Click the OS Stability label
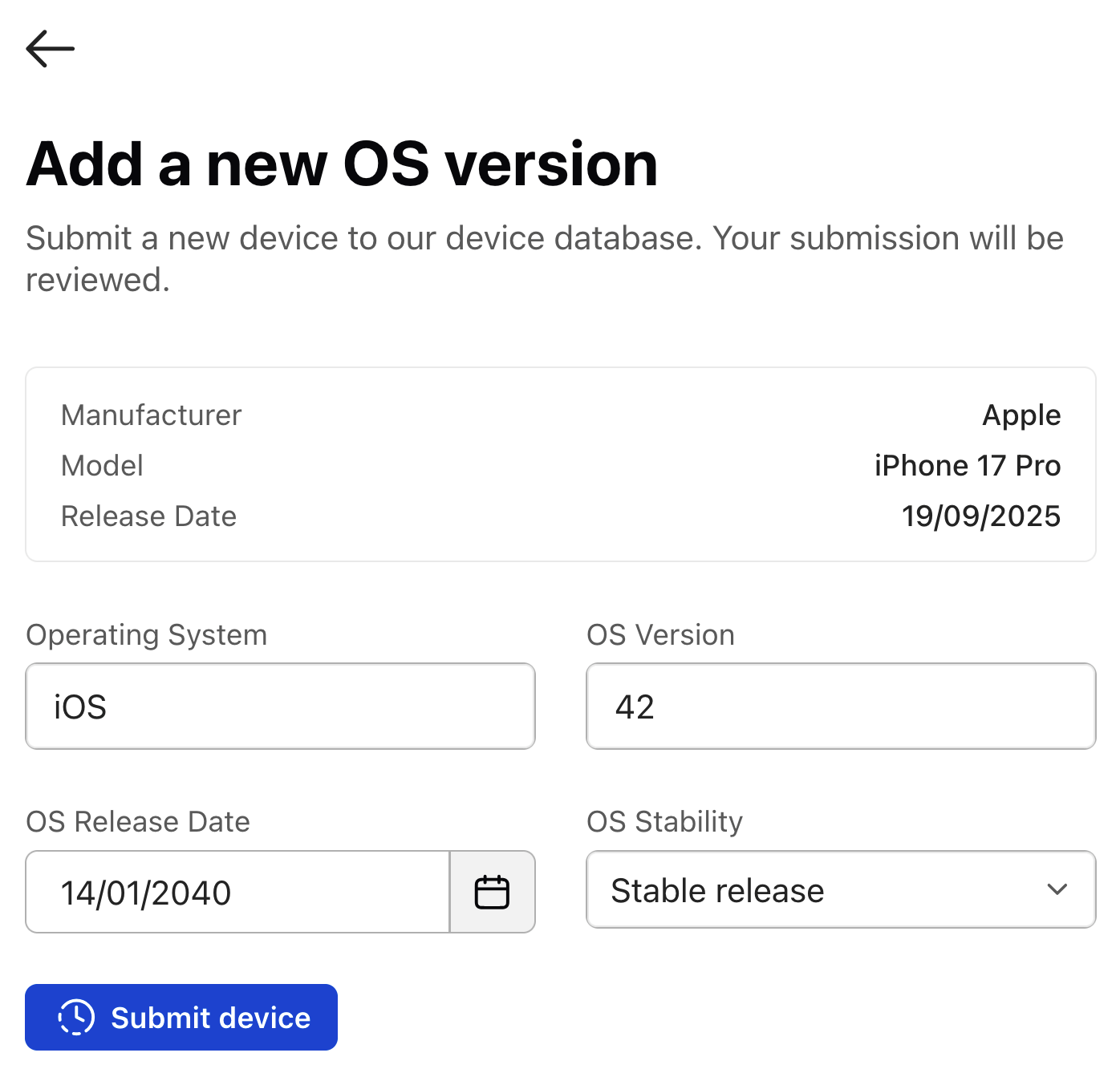Image resolution: width=1120 pixels, height=1073 pixels. [664, 821]
